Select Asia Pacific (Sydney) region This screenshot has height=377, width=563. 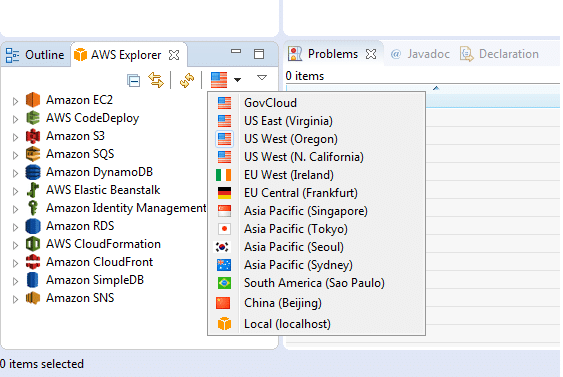pos(316,265)
